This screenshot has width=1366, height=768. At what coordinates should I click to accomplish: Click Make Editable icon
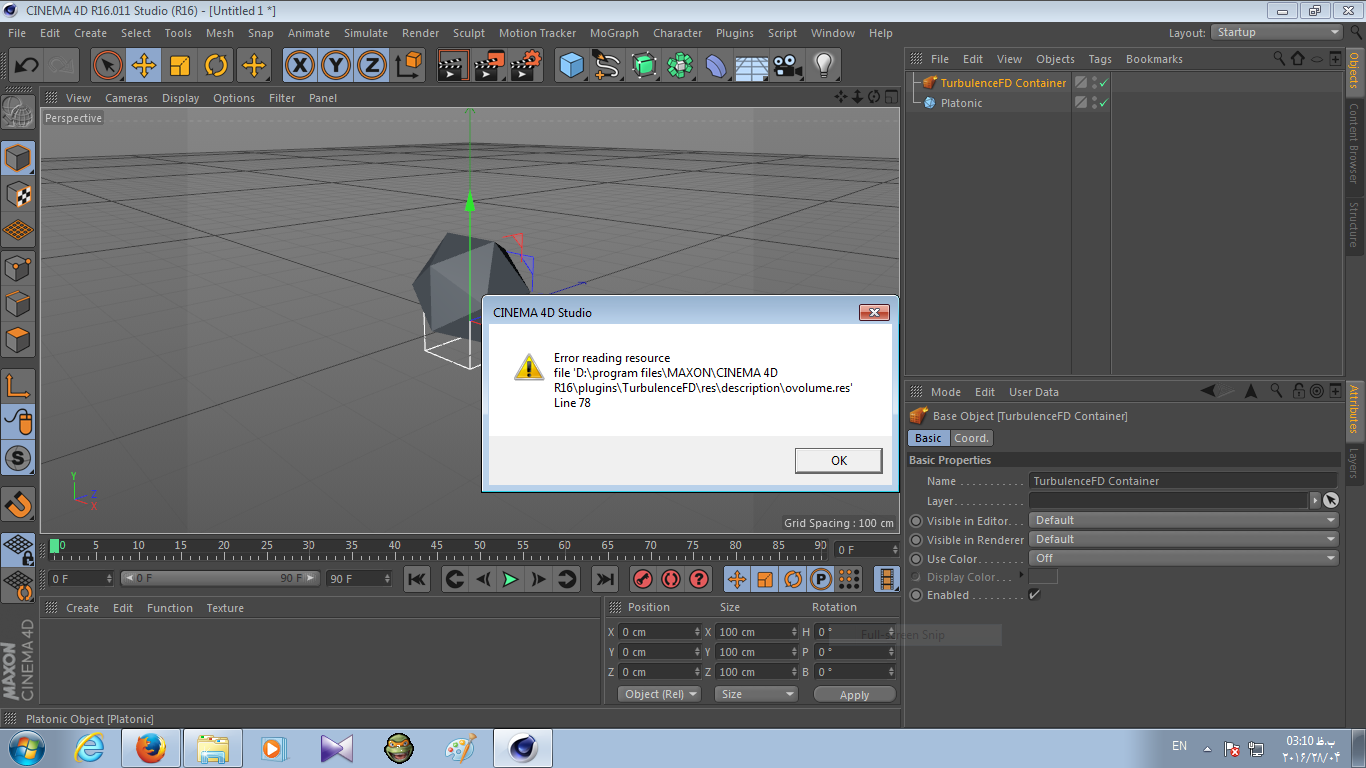click(18, 112)
